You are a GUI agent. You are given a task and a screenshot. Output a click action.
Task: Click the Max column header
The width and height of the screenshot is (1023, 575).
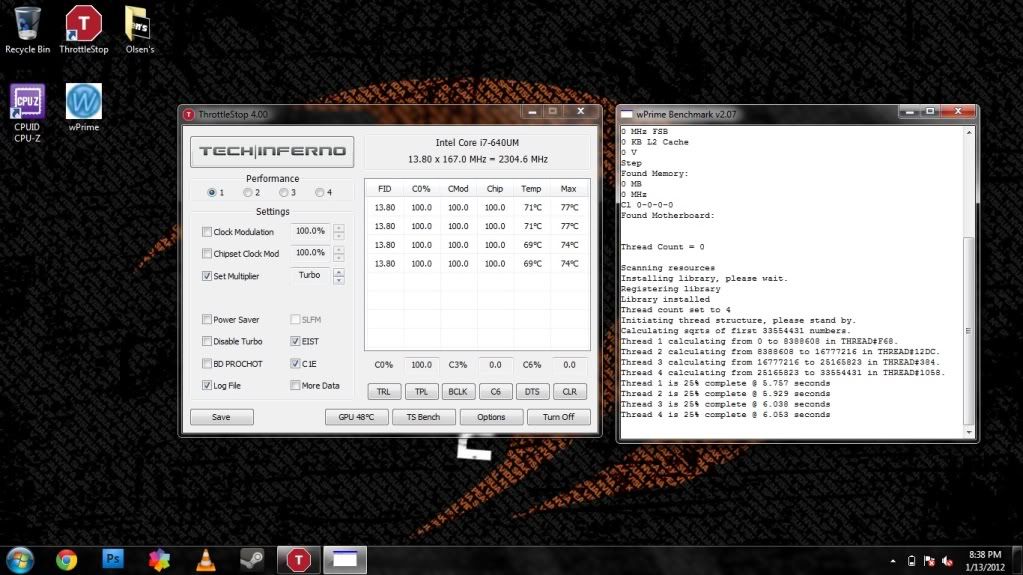pos(568,189)
